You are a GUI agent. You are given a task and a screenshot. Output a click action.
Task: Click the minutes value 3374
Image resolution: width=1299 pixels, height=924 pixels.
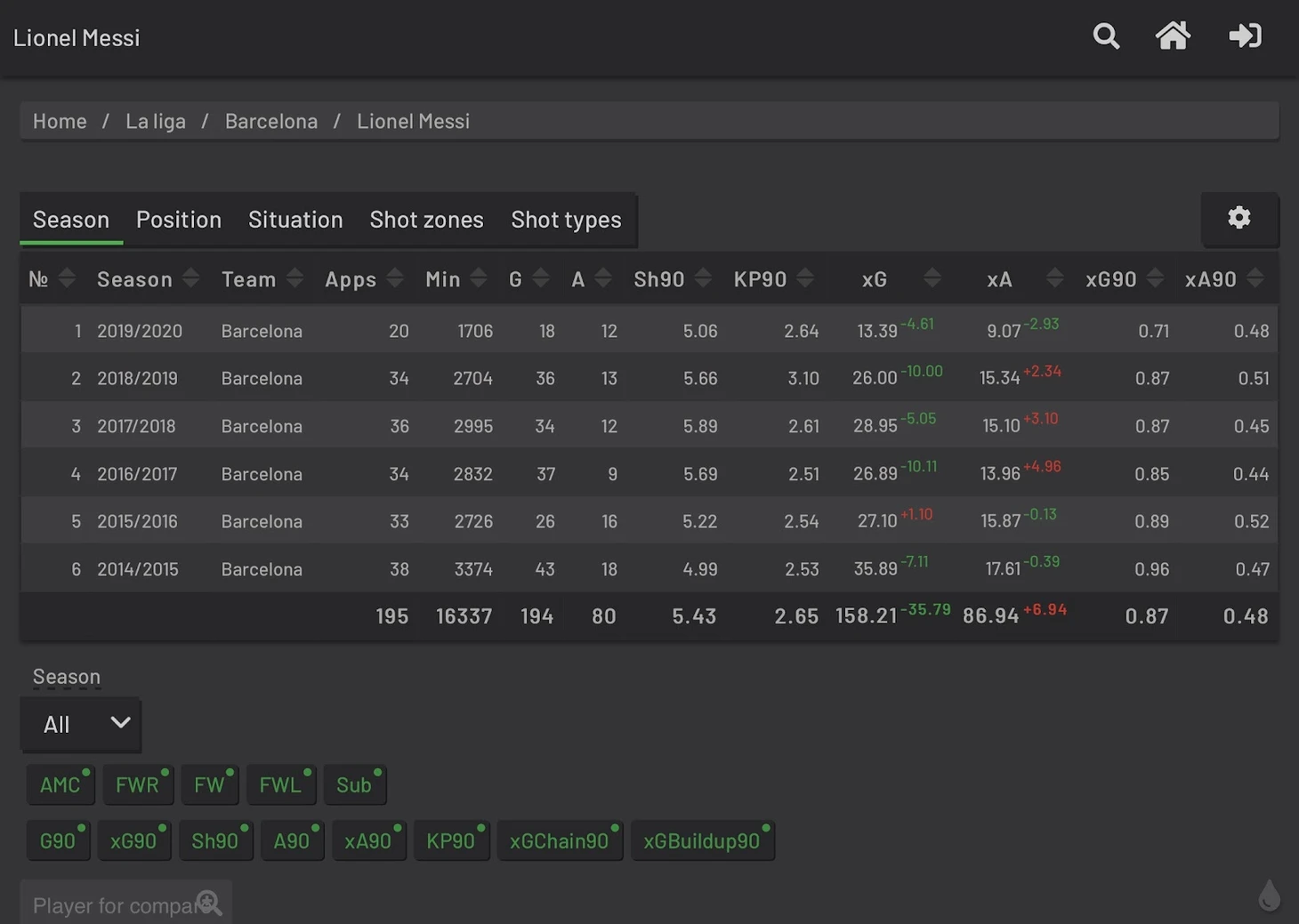coord(473,569)
